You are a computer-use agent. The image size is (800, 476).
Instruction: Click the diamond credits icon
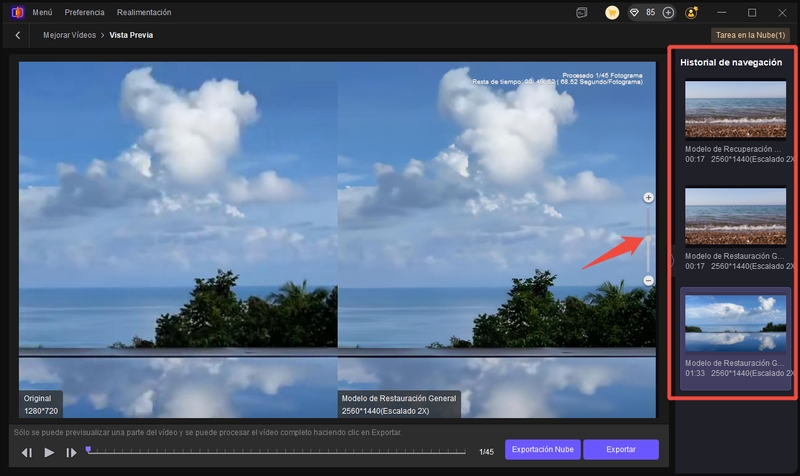point(634,13)
